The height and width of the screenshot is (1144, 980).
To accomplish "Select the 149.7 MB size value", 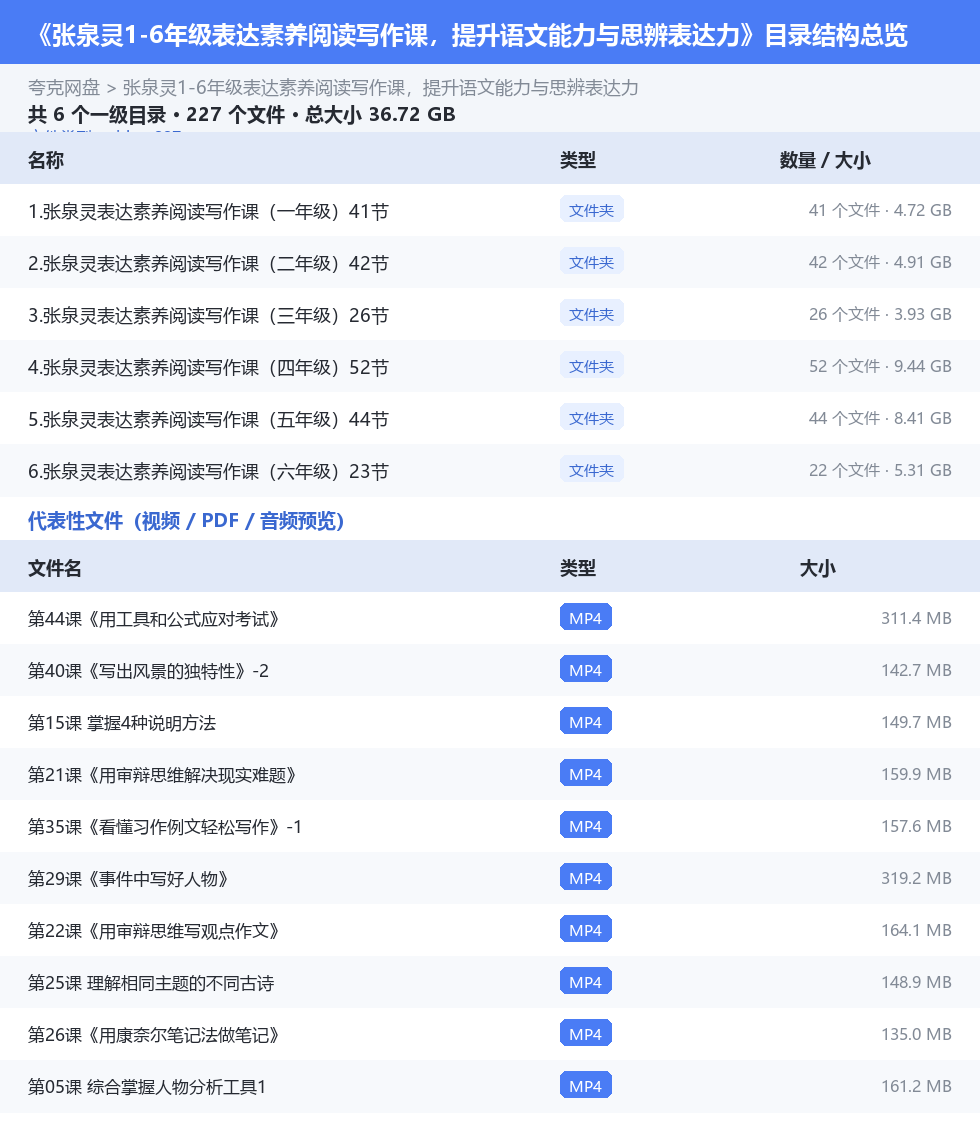I will 917,722.
